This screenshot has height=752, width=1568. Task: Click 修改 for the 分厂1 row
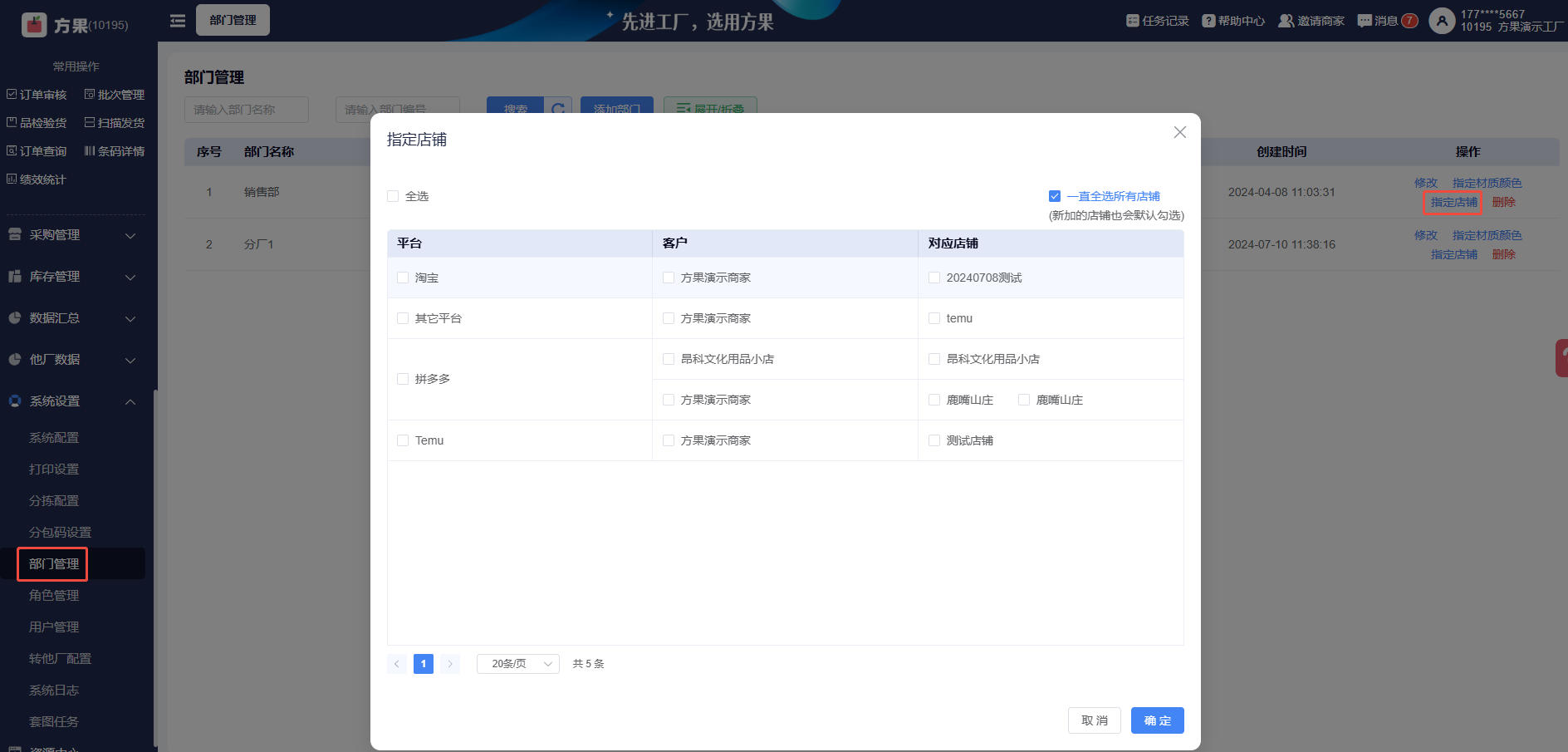(1426, 235)
